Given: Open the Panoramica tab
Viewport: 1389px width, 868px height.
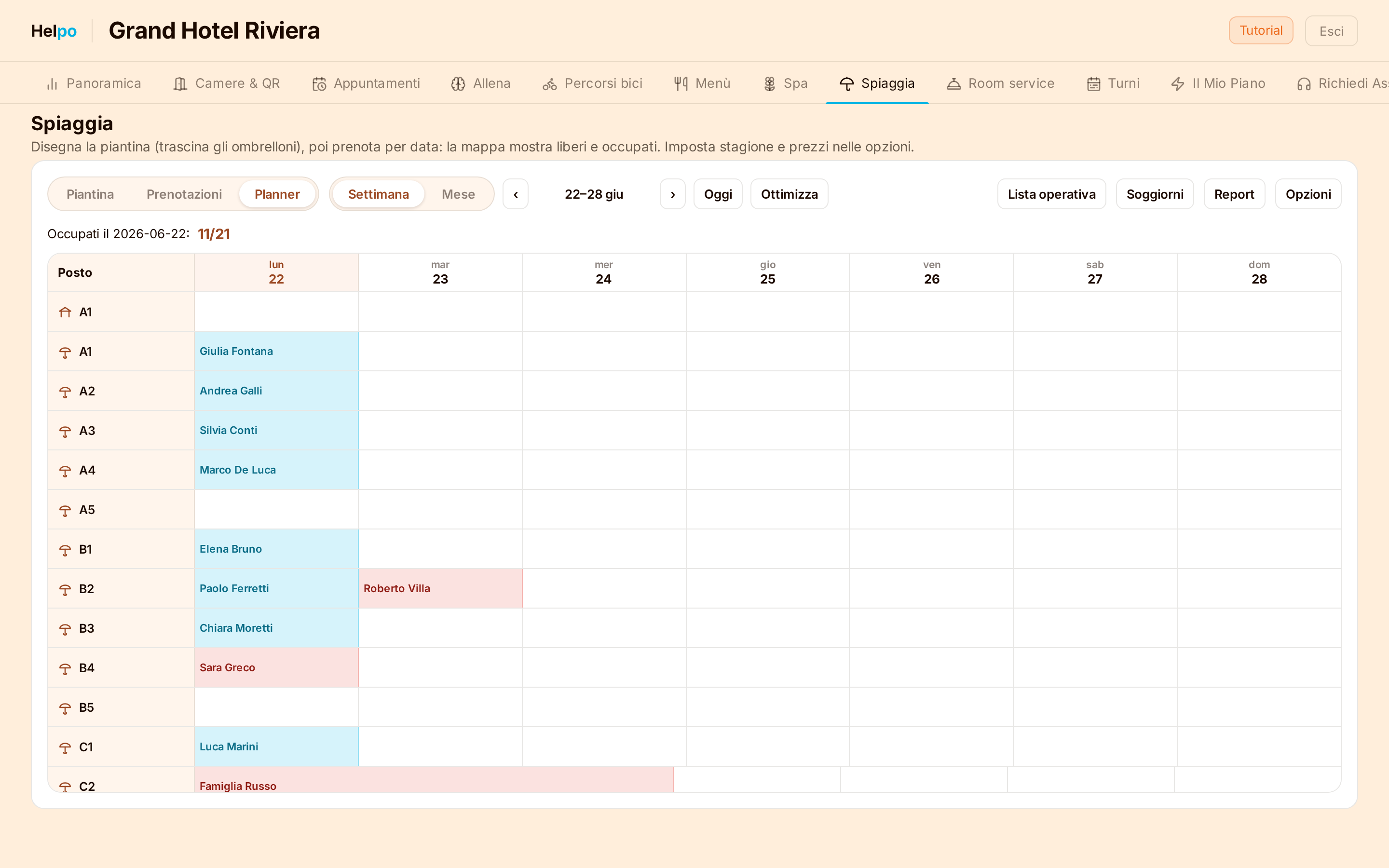Looking at the screenshot, I should click(94, 84).
